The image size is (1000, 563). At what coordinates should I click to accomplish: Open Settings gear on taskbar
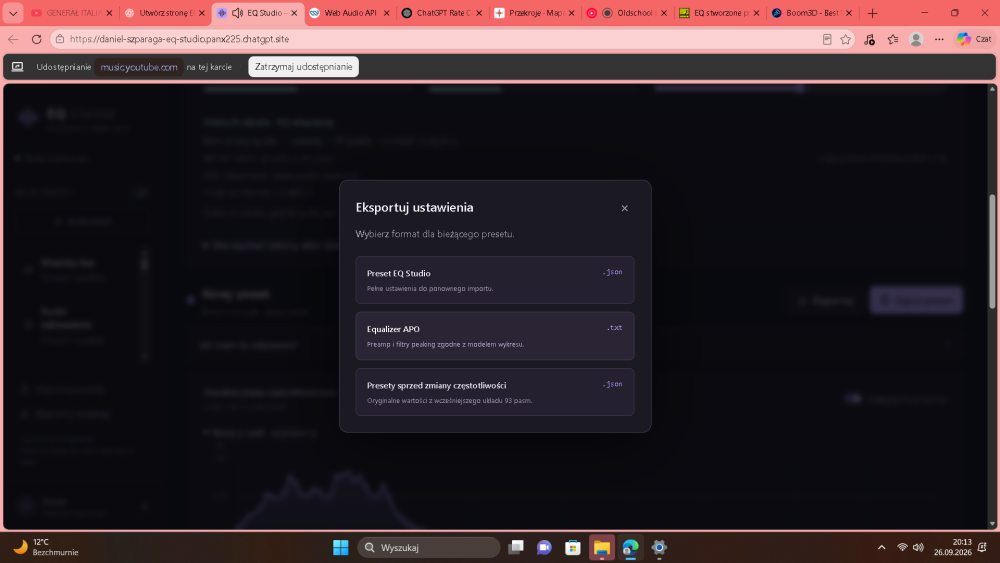tap(659, 547)
